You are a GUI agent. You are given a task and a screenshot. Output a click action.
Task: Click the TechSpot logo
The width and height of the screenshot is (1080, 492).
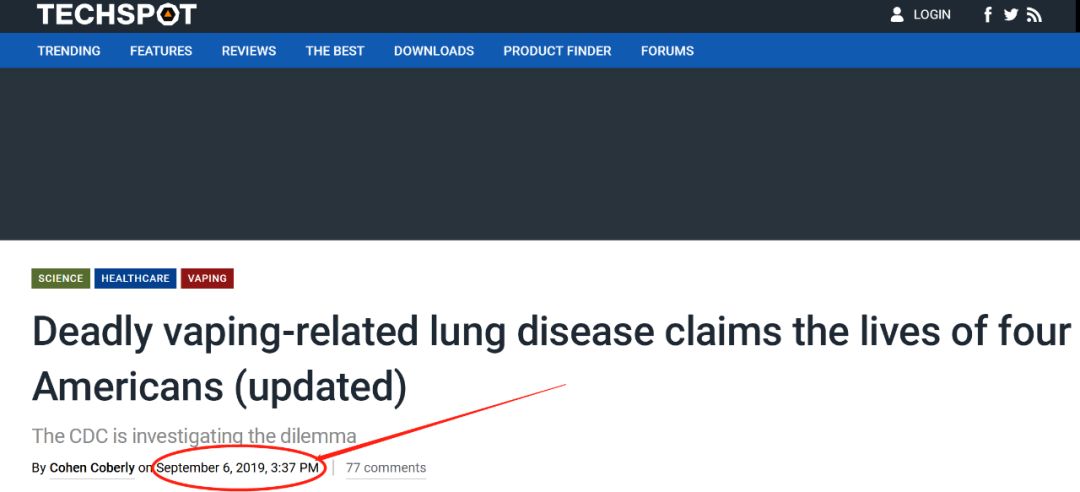click(116, 14)
